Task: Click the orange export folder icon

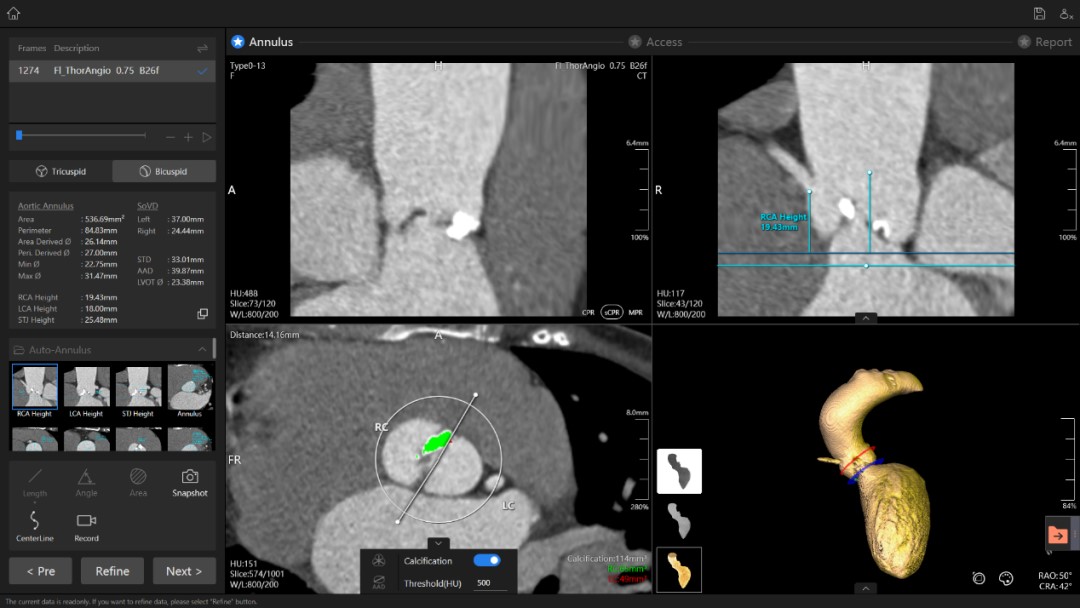Action: tap(1058, 535)
